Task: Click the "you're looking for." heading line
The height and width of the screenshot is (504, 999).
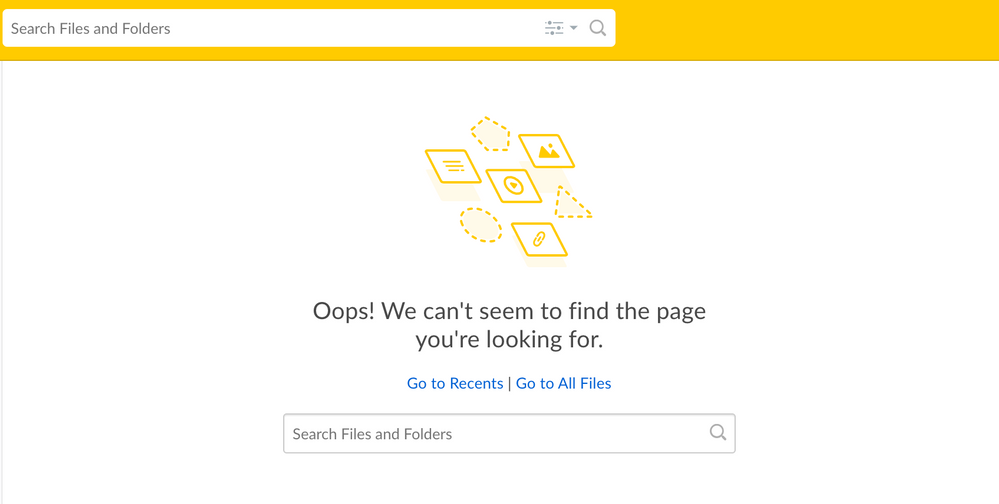Action: tap(509, 340)
